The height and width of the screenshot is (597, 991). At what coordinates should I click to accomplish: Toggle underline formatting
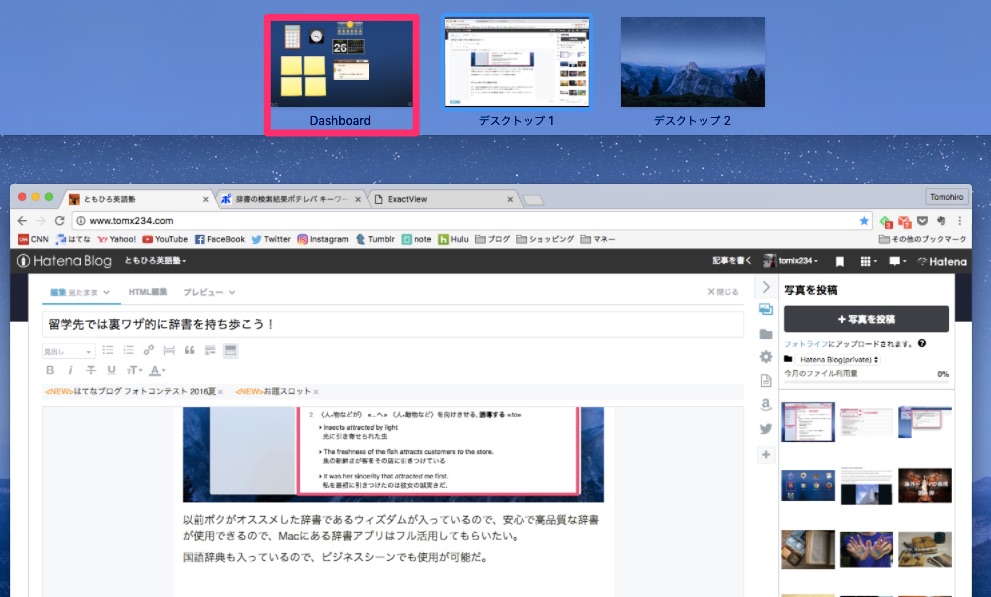111,370
